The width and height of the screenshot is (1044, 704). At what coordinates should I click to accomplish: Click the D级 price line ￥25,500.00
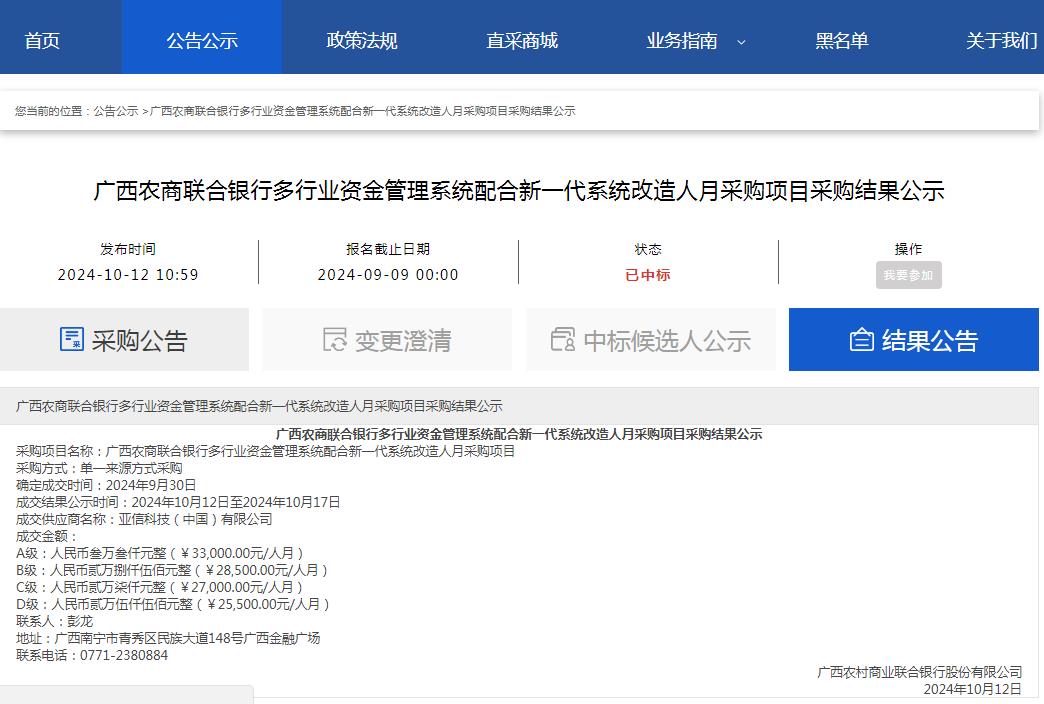(x=173, y=604)
